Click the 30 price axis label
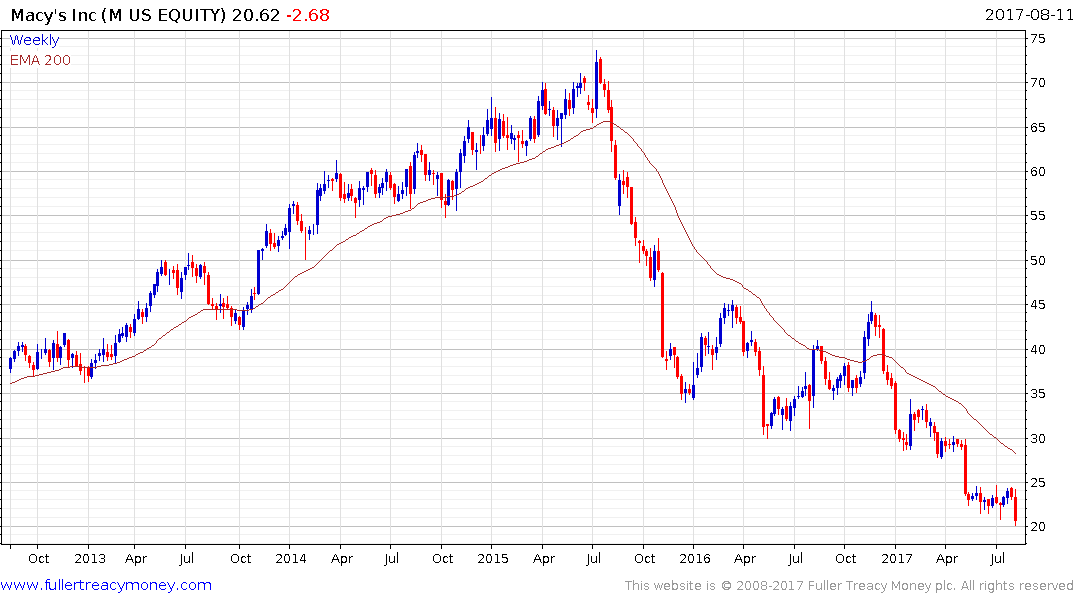The height and width of the screenshot is (600, 1075). click(x=1038, y=439)
